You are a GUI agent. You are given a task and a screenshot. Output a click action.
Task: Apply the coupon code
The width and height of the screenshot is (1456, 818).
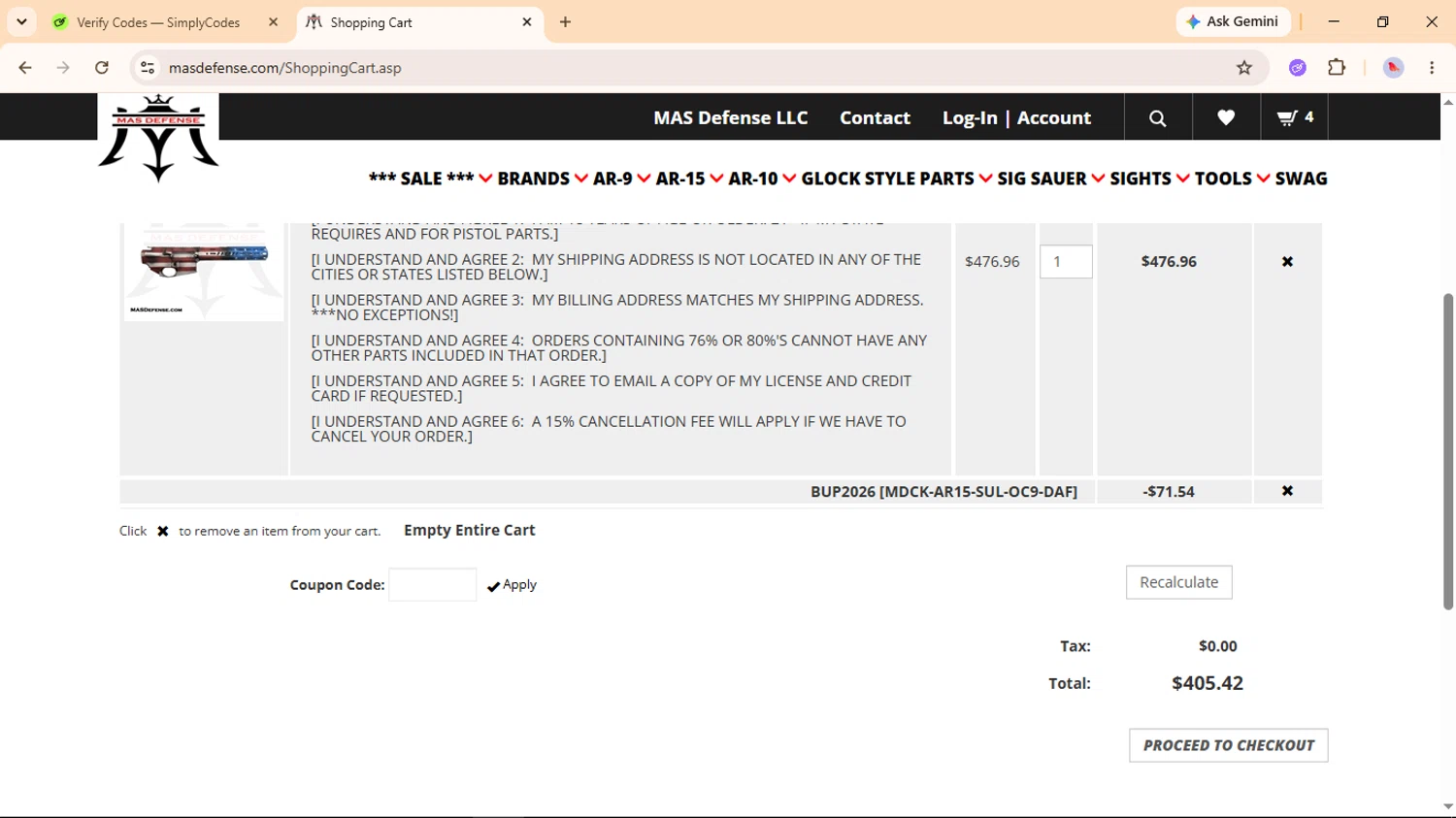(512, 585)
